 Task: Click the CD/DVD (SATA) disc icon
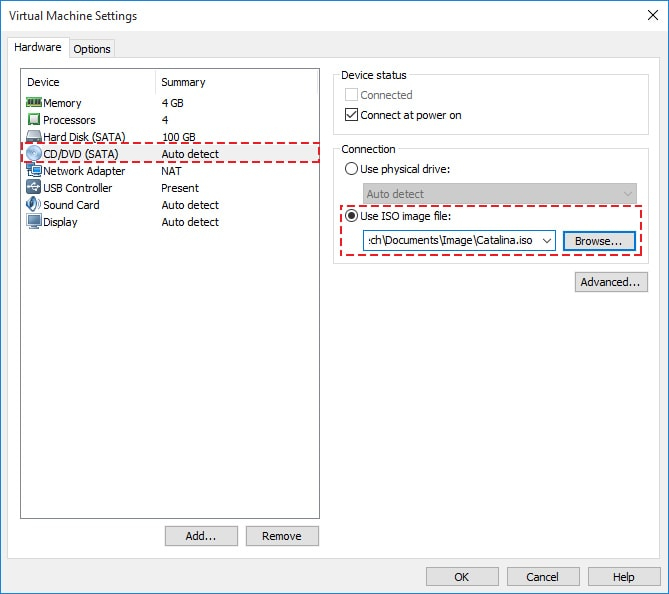pos(33,154)
